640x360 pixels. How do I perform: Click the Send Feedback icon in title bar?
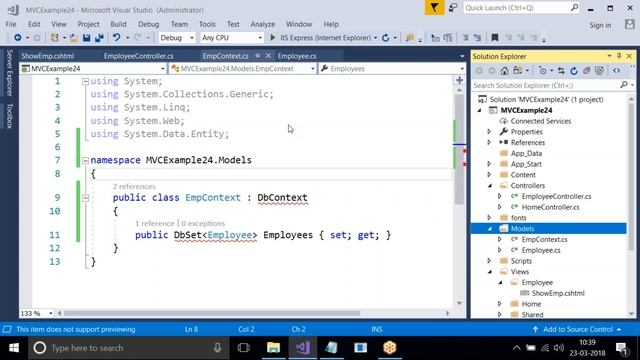(453, 7)
